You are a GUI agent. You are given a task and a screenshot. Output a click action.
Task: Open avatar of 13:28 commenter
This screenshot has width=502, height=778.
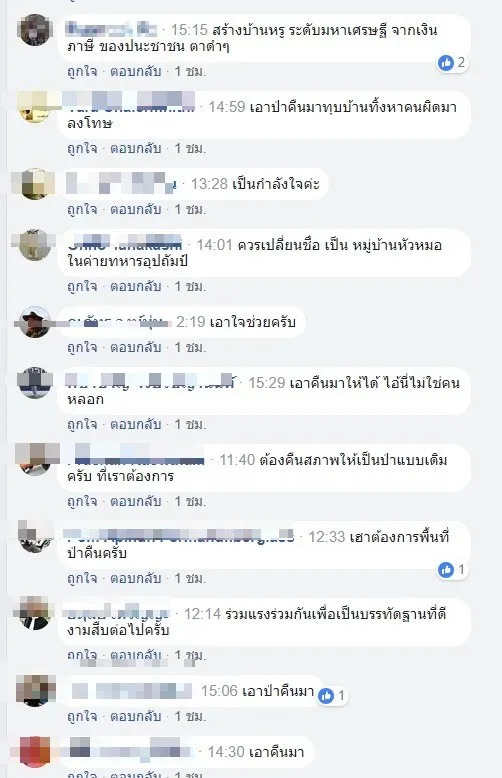click(35, 184)
